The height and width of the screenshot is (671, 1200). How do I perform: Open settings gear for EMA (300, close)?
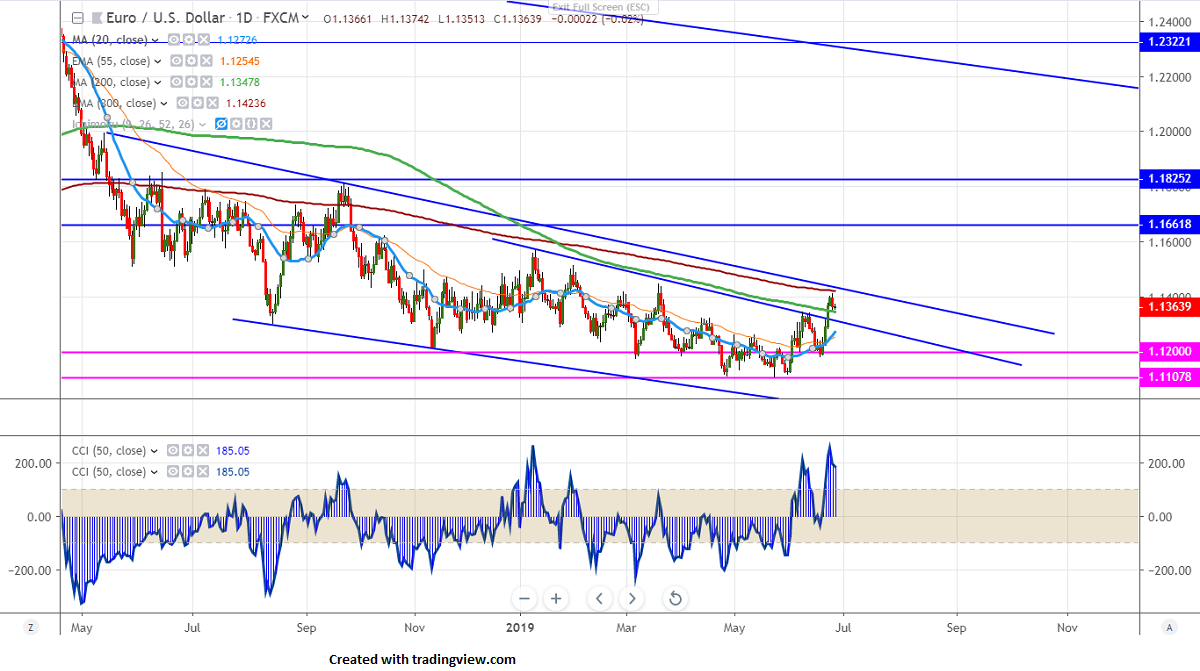tap(197, 103)
